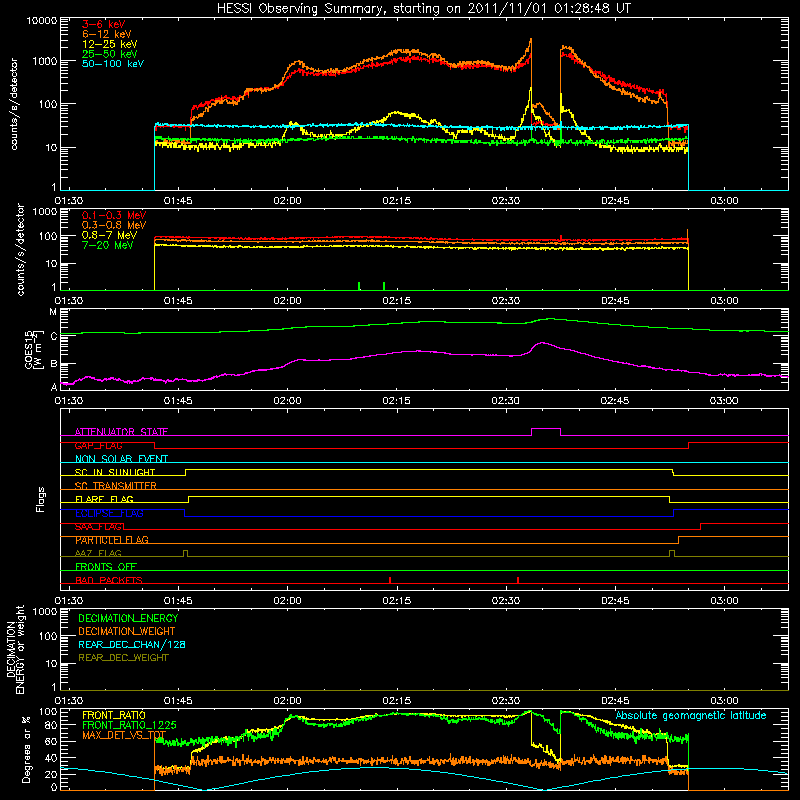Click the vertical "Flags" axis title

(40, 500)
